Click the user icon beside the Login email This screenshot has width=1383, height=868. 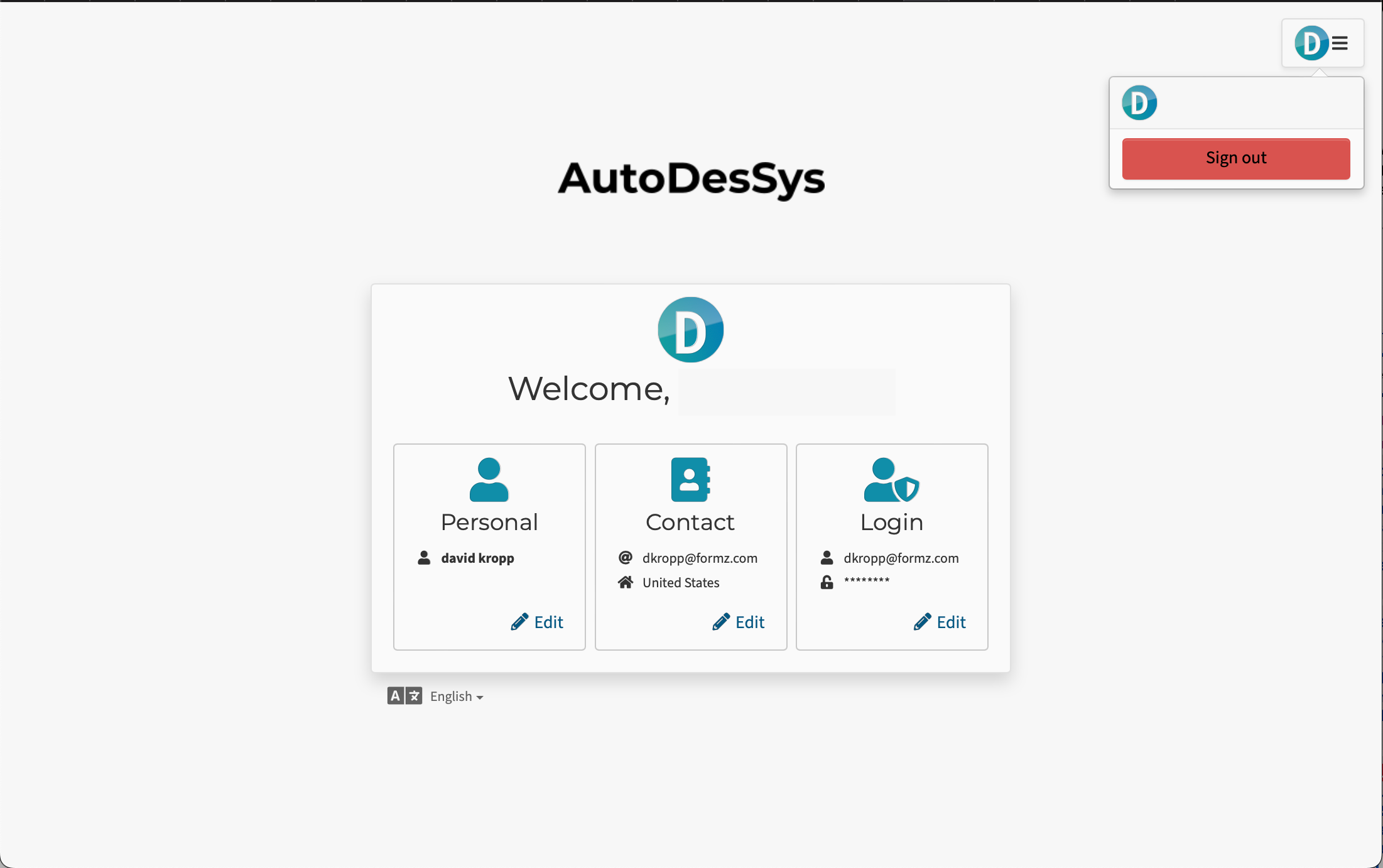pos(827,558)
